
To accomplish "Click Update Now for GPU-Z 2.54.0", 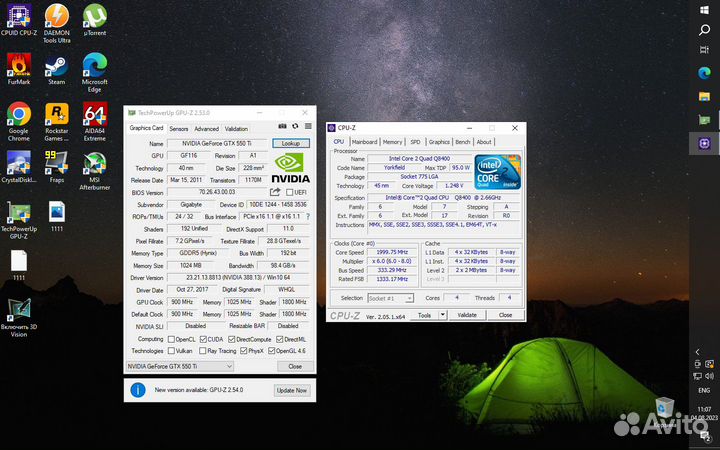I will click(292, 390).
